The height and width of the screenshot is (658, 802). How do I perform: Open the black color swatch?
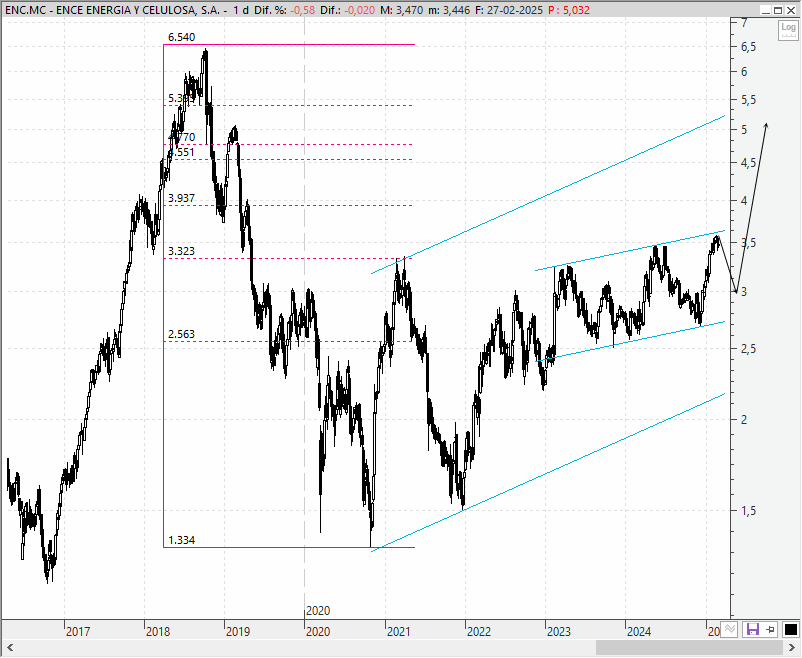[791, 629]
